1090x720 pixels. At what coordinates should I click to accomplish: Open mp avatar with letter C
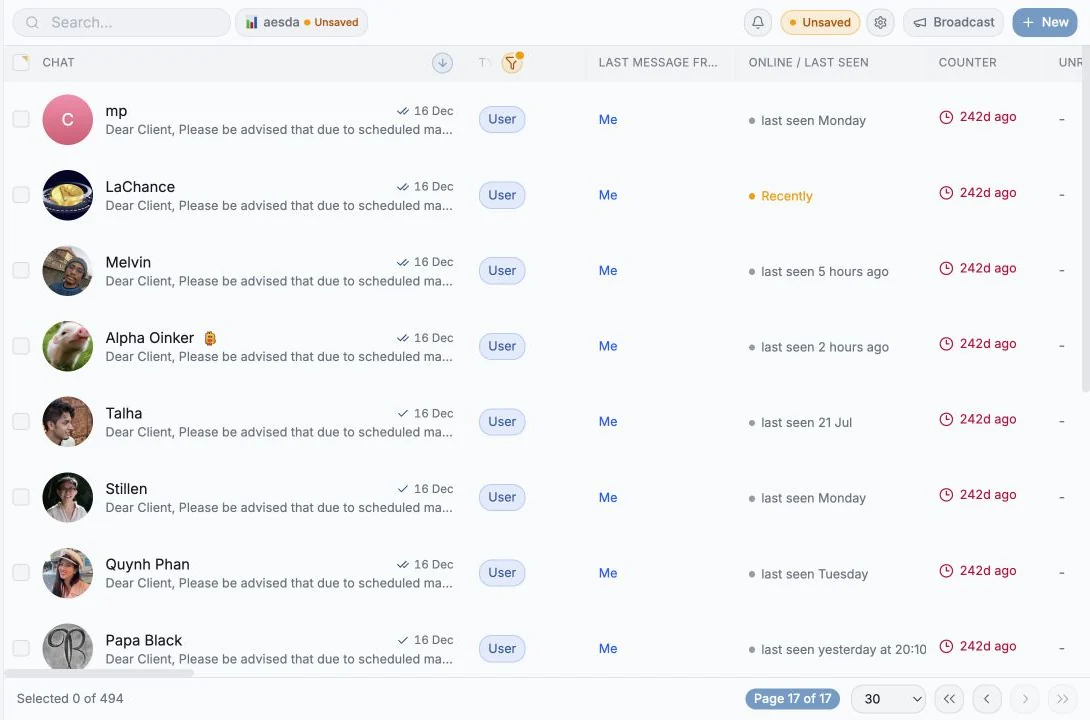click(x=67, y=120)
